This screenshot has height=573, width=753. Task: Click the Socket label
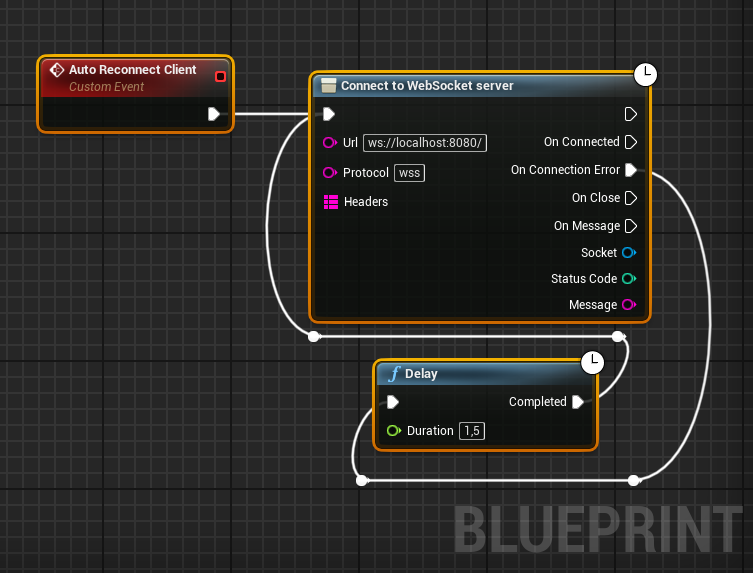point(599,253)
